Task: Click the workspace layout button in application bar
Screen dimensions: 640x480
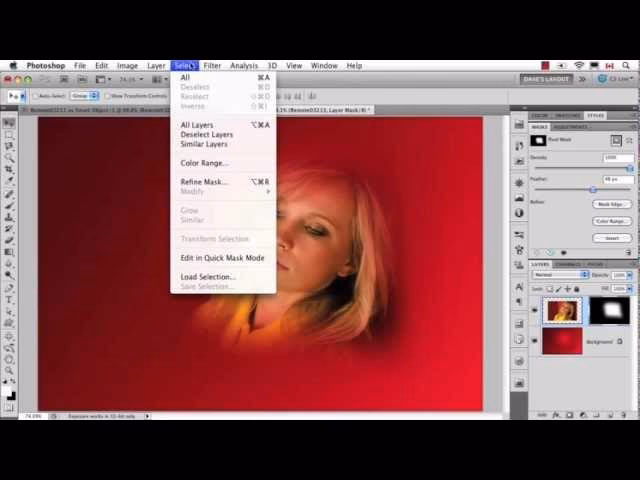Action: (x=546, y=79)
